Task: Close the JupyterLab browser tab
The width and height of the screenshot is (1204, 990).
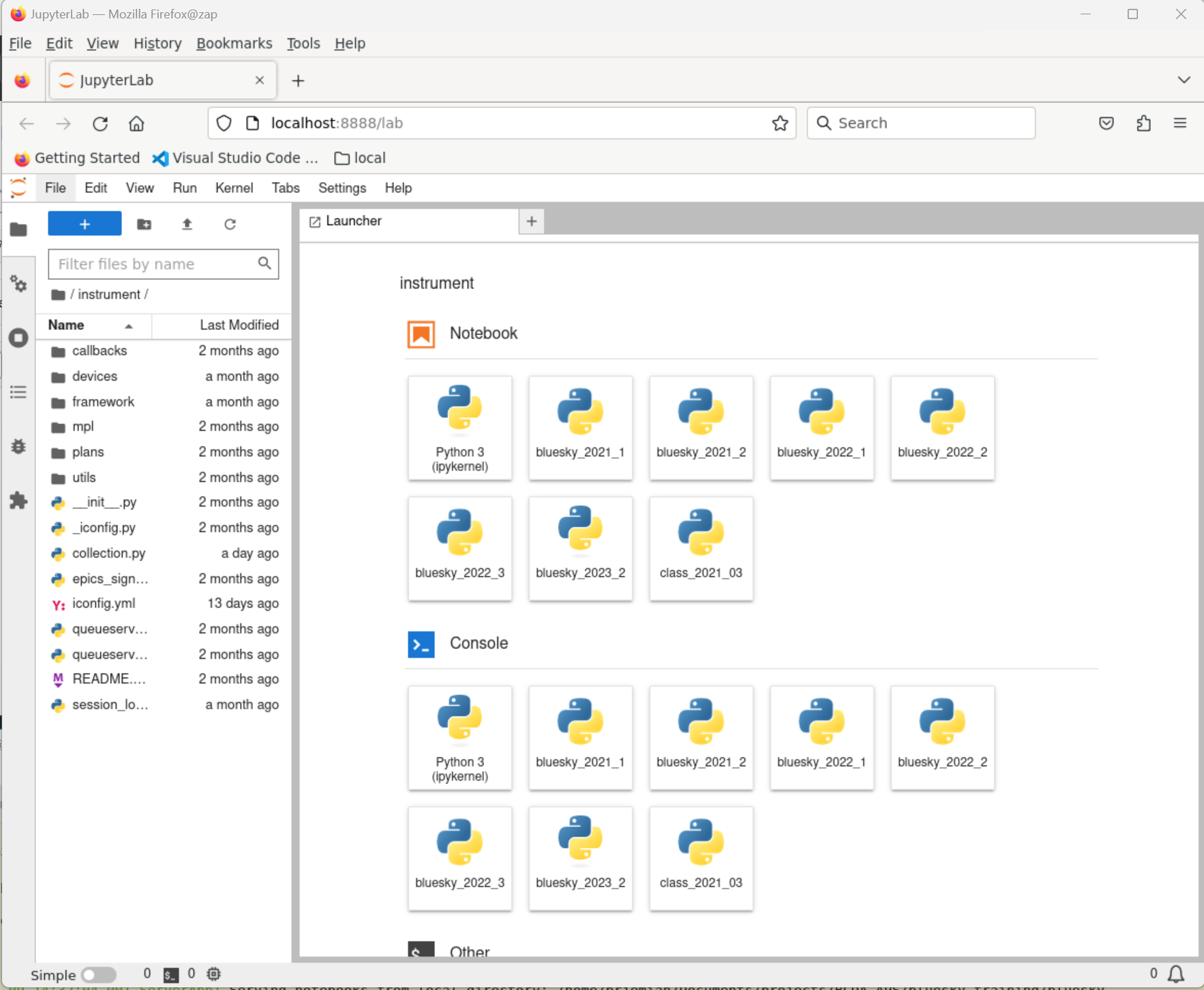Action: click(x=260, y=80)
